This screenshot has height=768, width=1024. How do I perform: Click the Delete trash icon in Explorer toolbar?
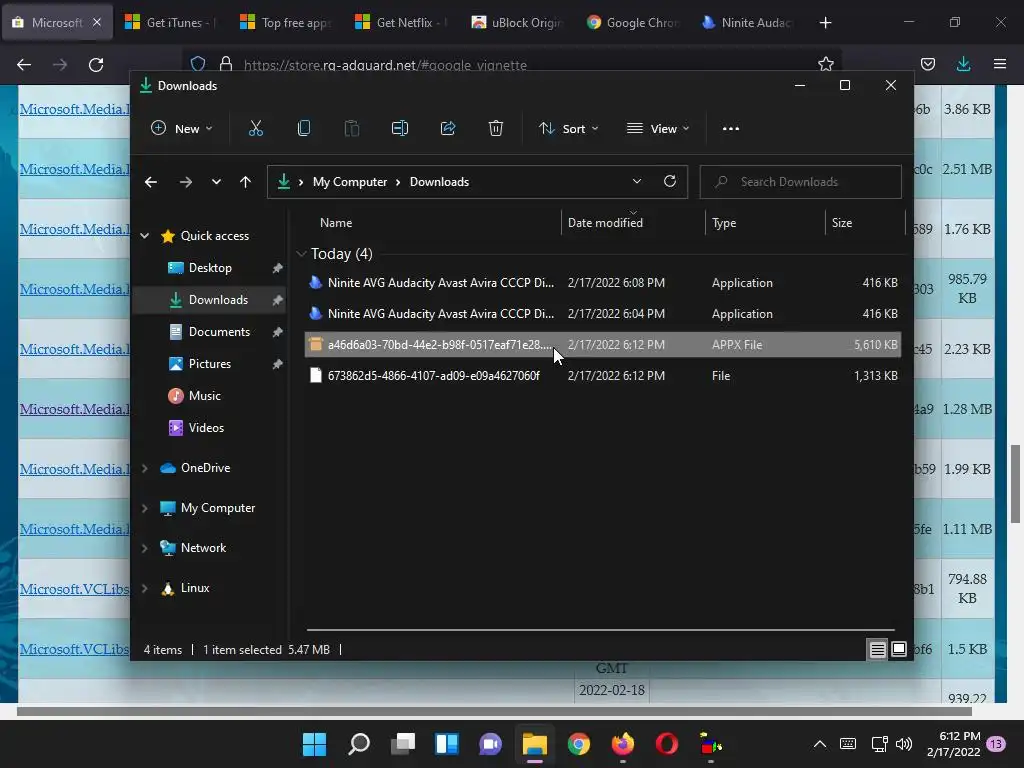pyautogui.click(x=496, y=129)
